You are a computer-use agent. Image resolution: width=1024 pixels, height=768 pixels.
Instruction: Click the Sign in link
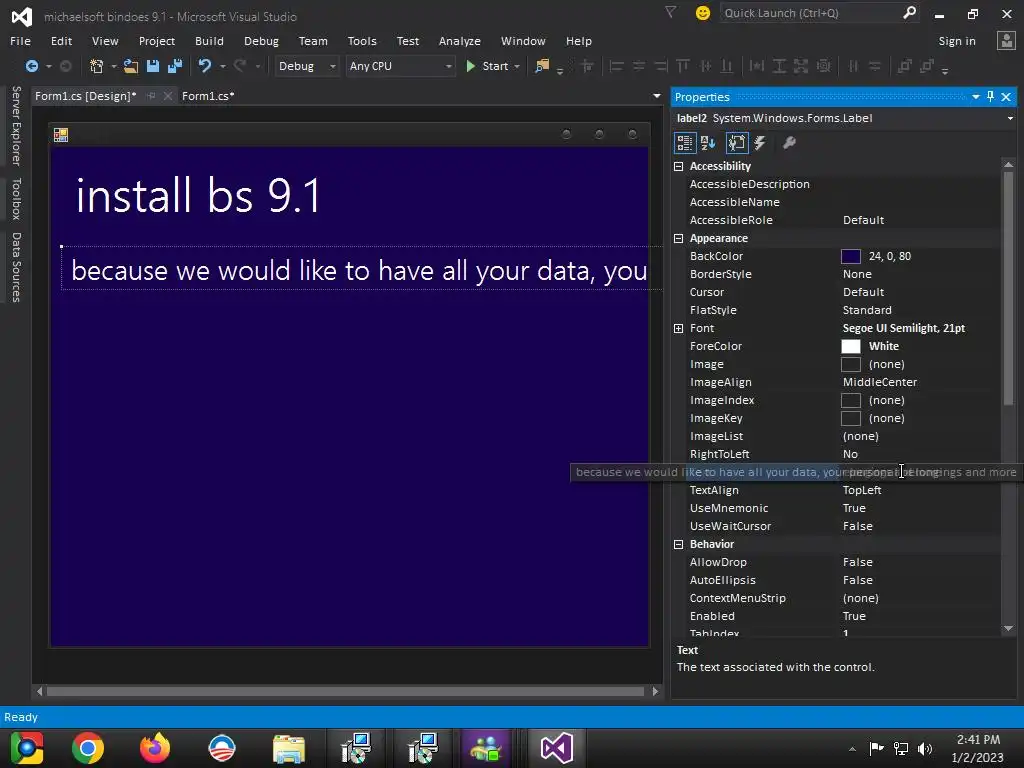click(x=957, y=41)
